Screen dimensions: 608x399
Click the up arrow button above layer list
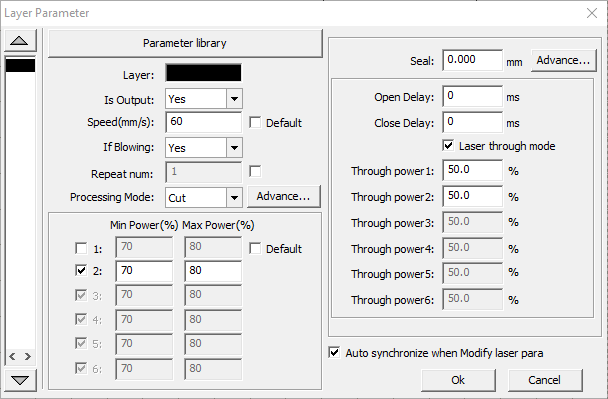[20, 41]
